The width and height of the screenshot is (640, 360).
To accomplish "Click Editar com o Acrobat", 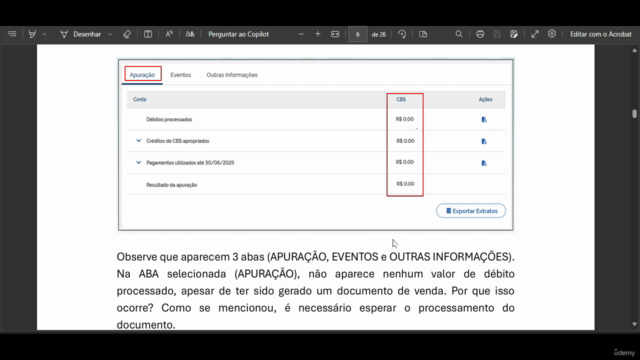I will click(600, 34).
